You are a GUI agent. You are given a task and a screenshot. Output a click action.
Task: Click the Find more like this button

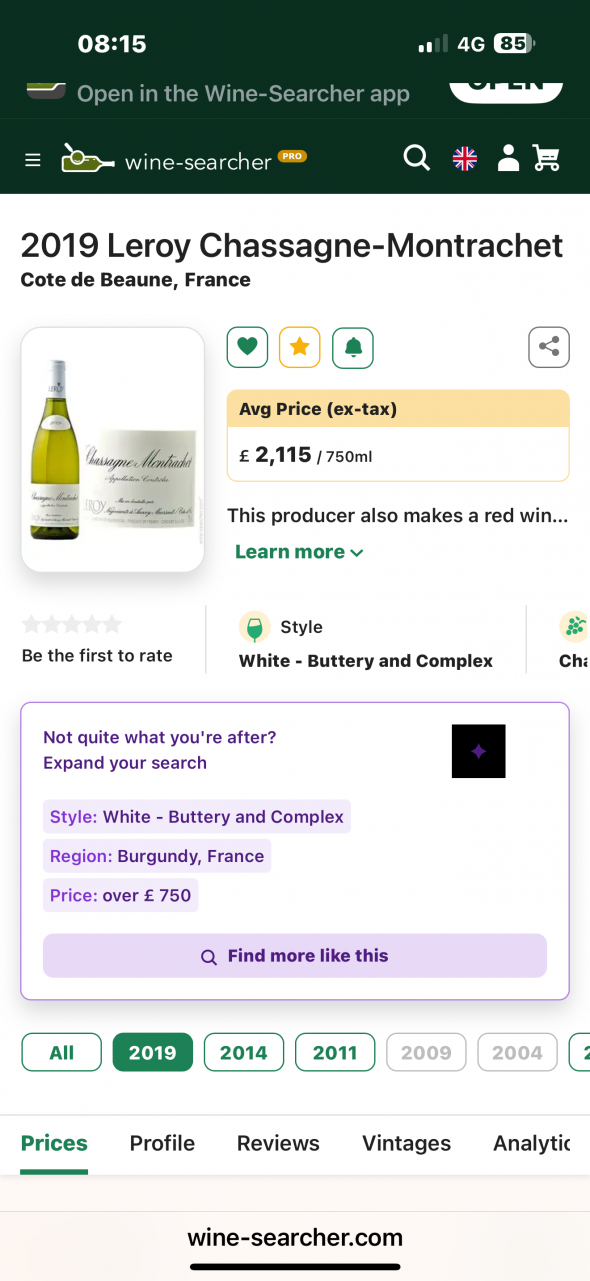(294, 956)
